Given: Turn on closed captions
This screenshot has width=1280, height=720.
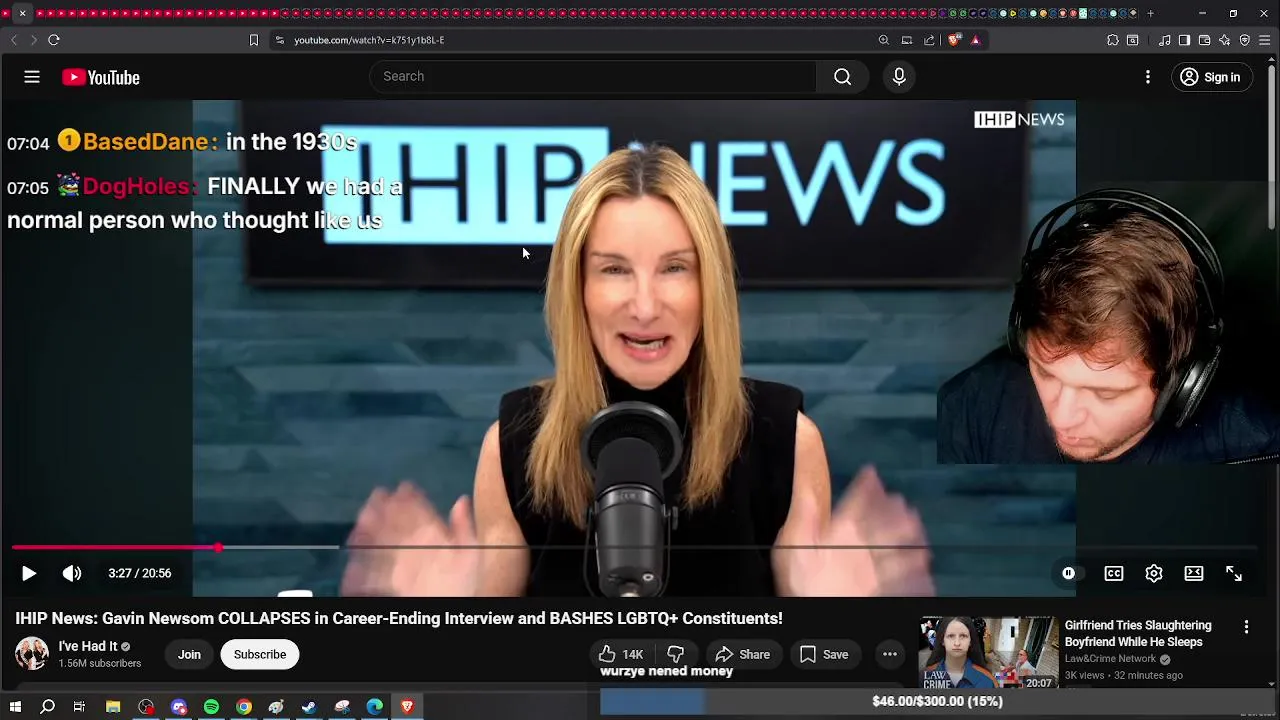Looking at the screenshot, I should (1113, 573).
